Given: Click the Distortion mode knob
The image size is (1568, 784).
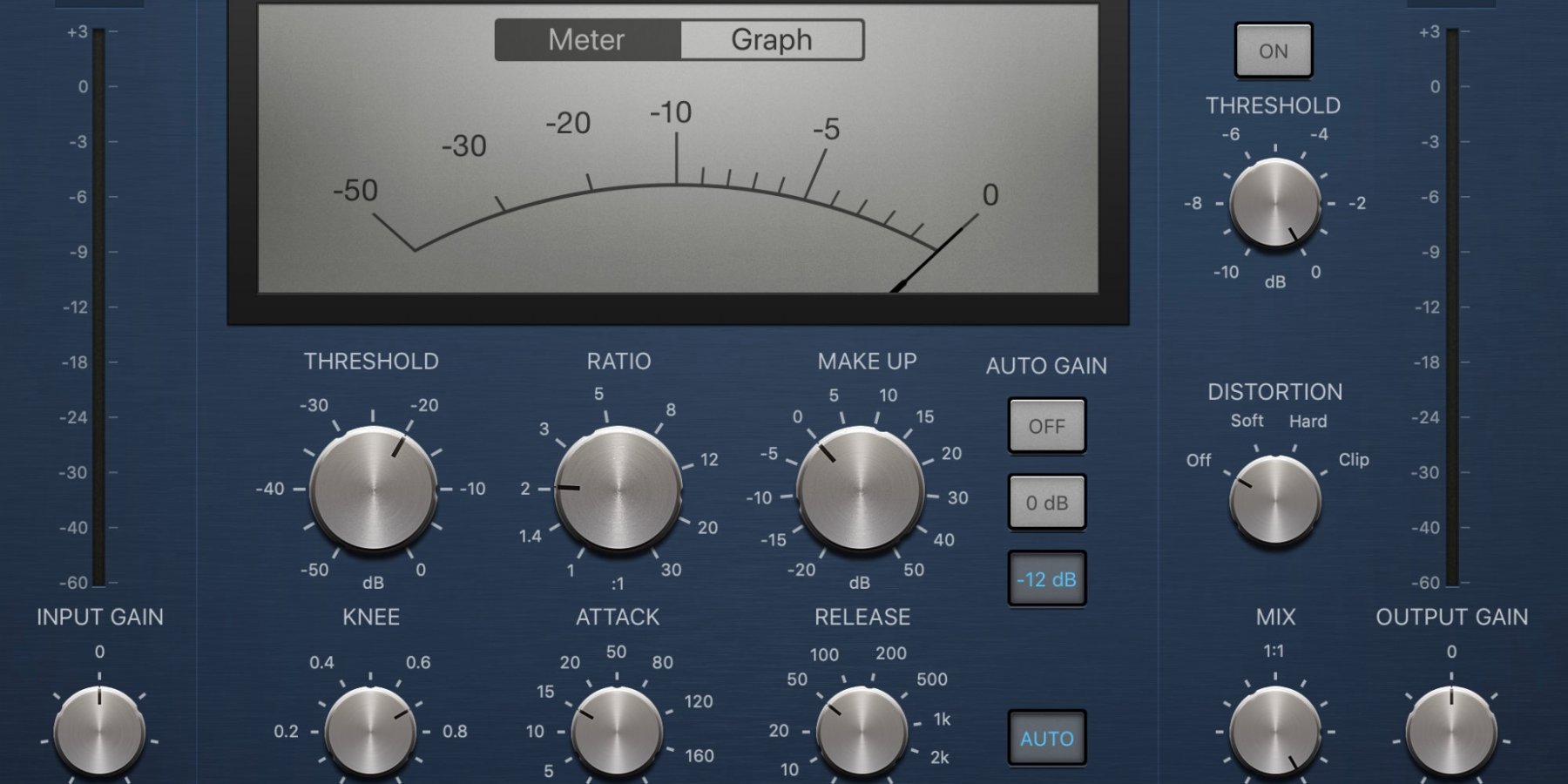Looking at the screenshot, I should click(x=1274, y=500).
